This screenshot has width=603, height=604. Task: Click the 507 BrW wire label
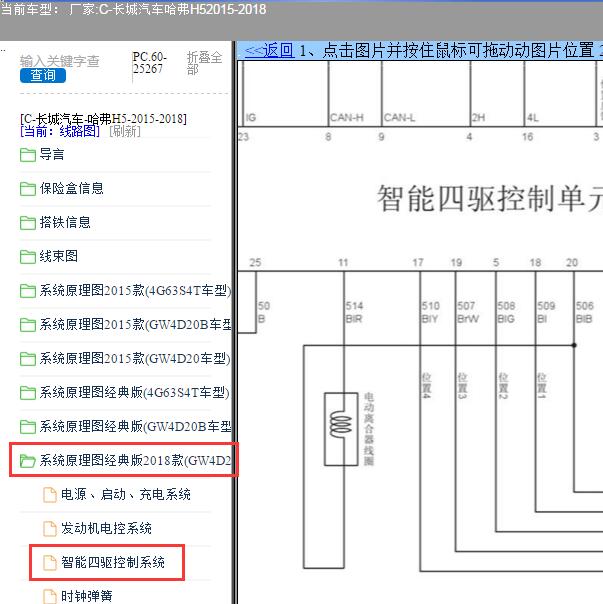(x=468, y=312)
